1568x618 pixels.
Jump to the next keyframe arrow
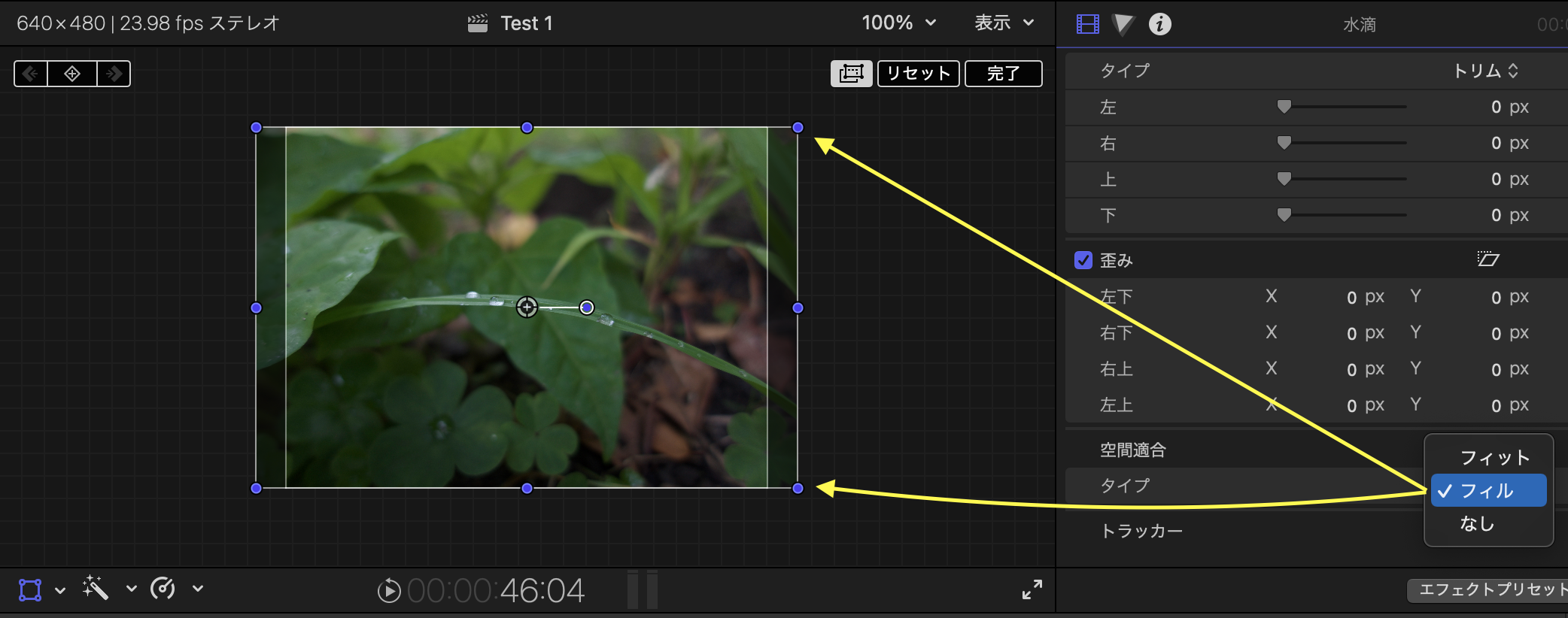[x=114, y=74]
